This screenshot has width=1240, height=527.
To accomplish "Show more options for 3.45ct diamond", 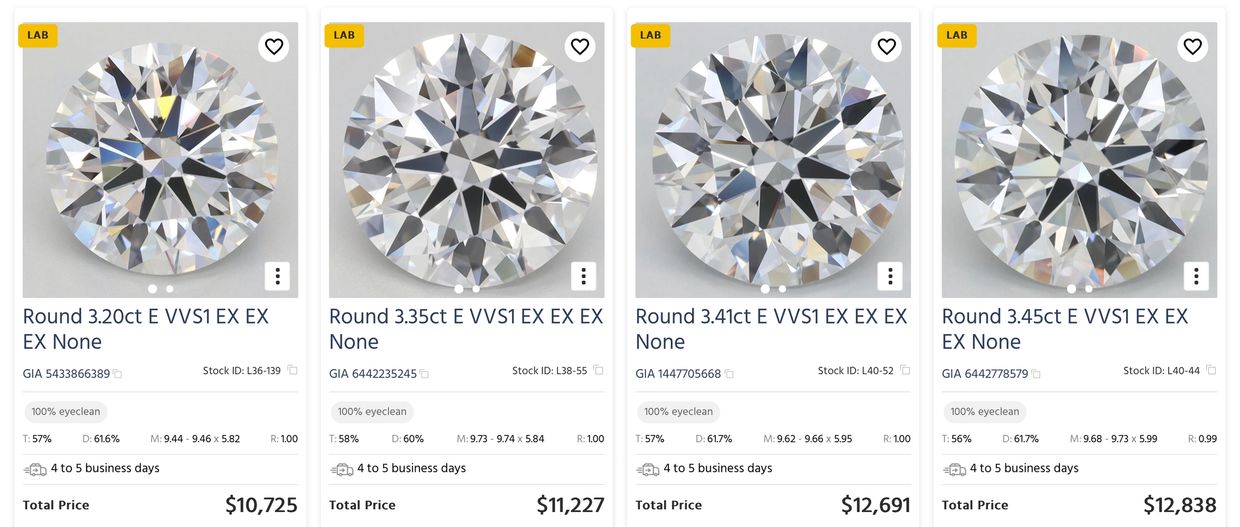I will [1195, 276].
